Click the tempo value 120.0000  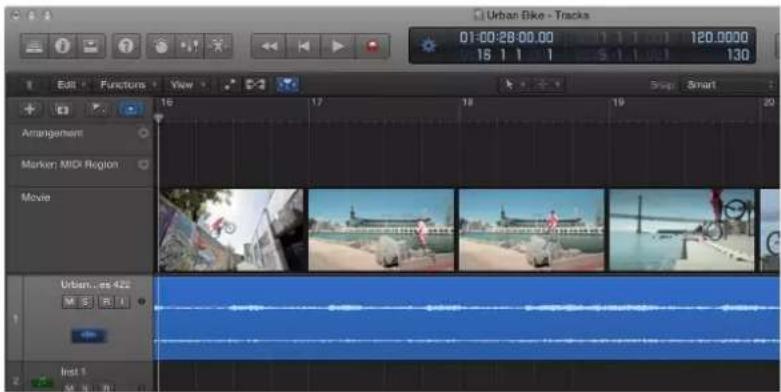pyautogui.click(x=719, y=38)
